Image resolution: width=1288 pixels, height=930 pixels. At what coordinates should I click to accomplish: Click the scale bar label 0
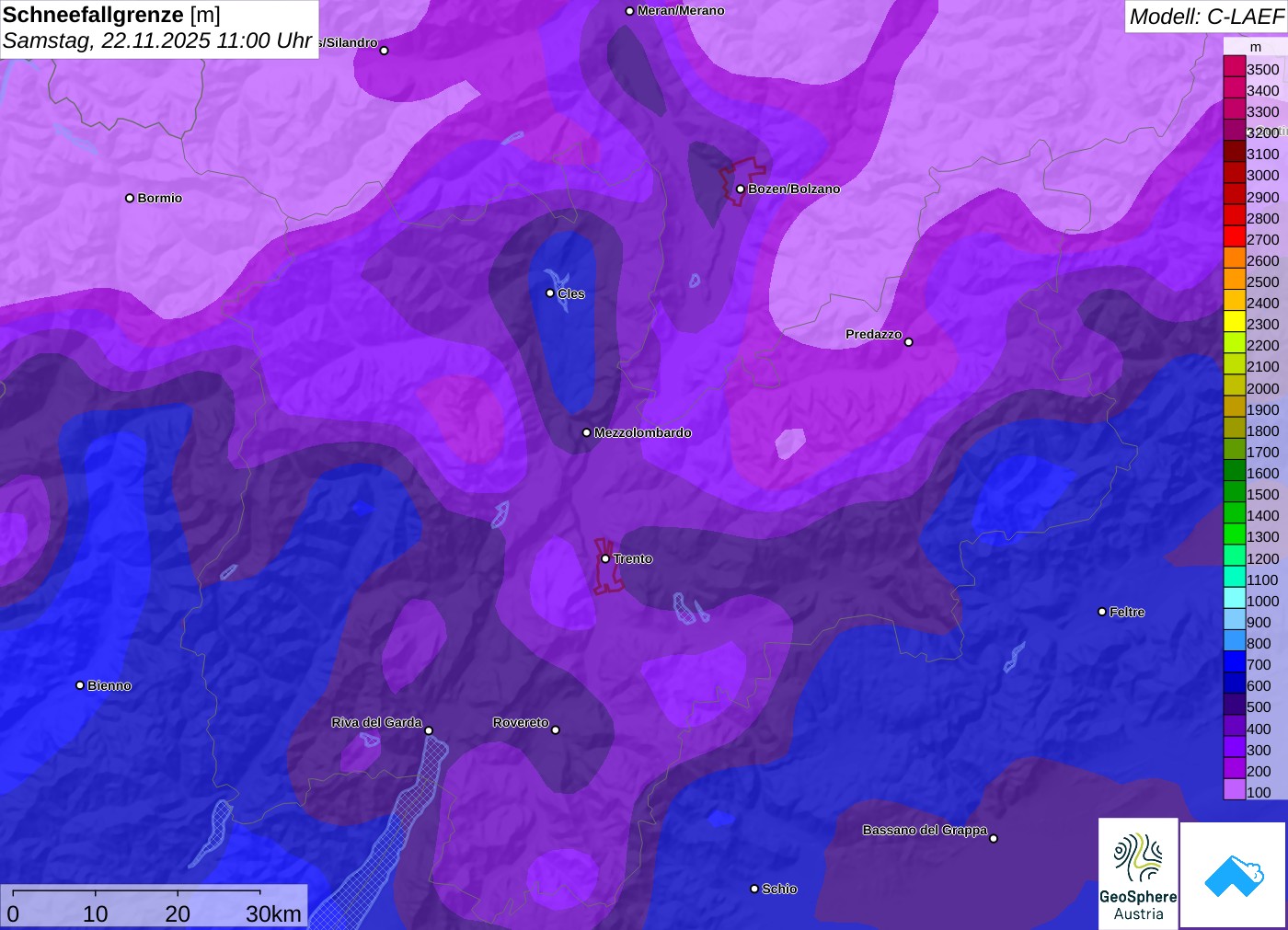[x=13, y=913]
